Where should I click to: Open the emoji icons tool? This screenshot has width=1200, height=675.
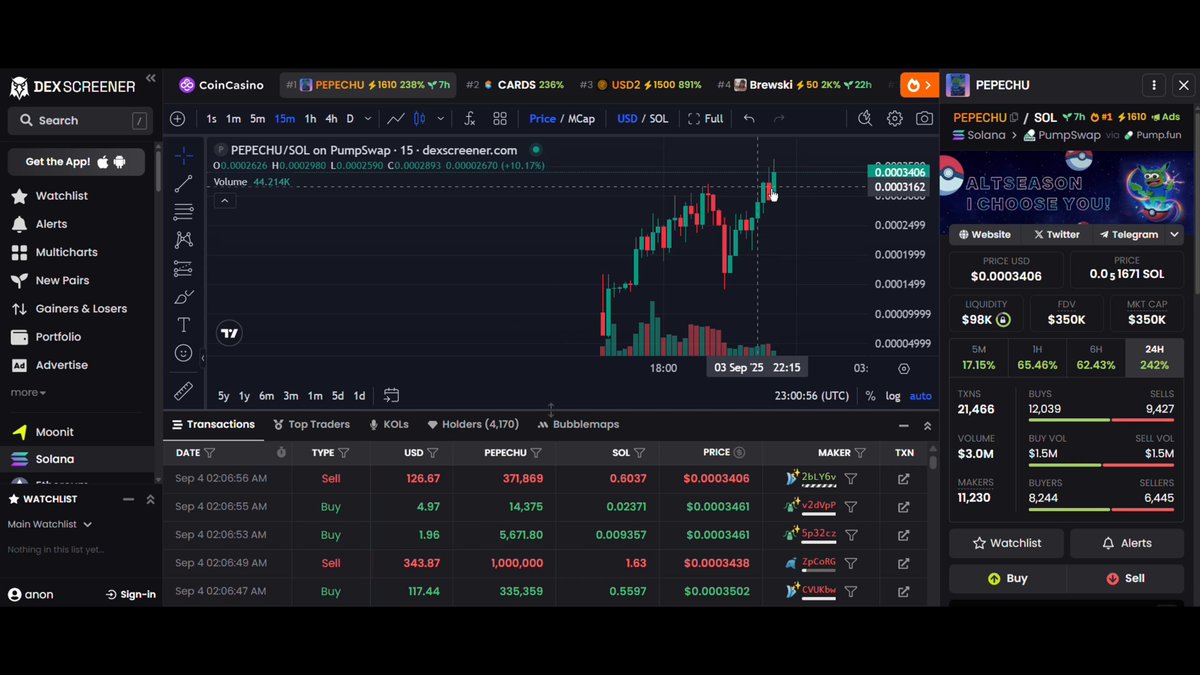pos(184,353)
